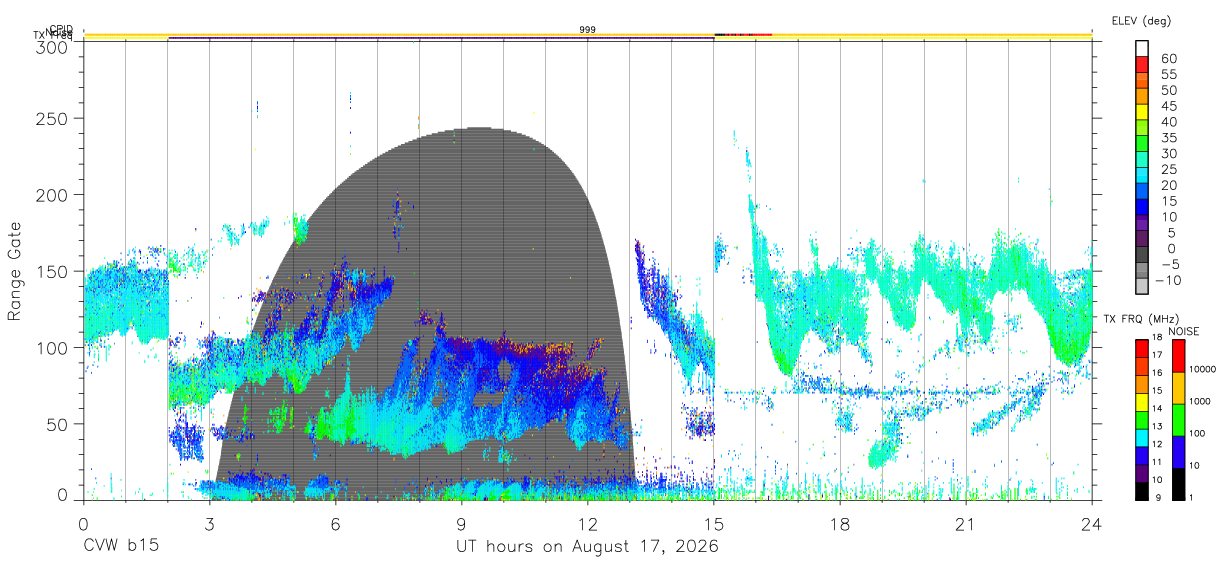This screenshot has width=1228, height=567.
Task: Click the 999 CPID value above plot
Action: (588, 30)
